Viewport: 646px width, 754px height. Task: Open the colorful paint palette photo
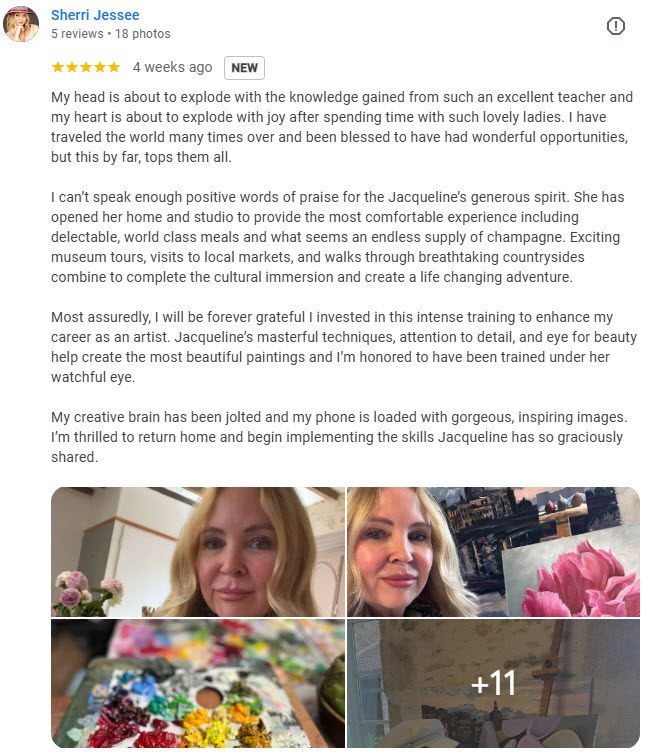(198, 683)
